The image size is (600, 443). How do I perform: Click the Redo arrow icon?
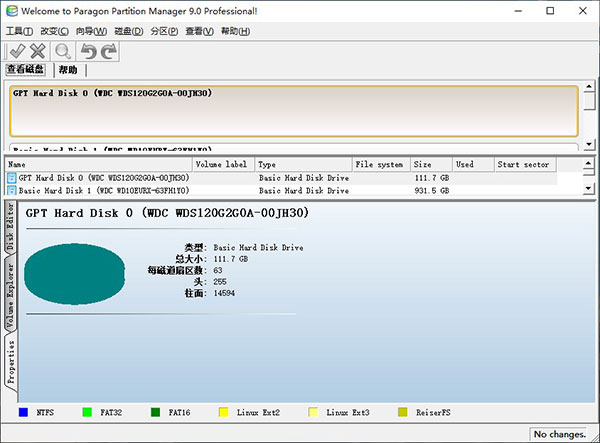point(108,51)
